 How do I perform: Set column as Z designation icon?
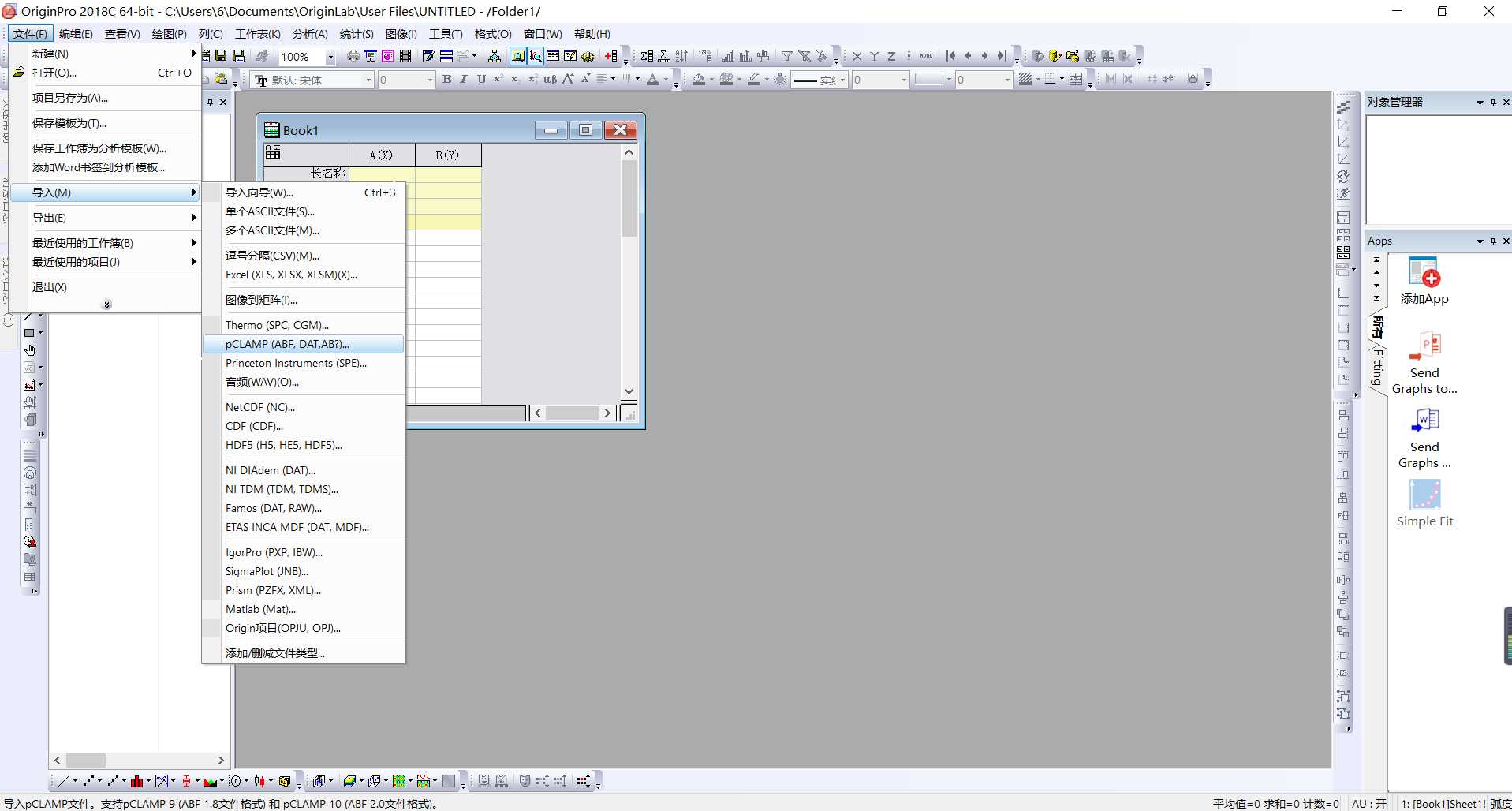tap(891, 56)
